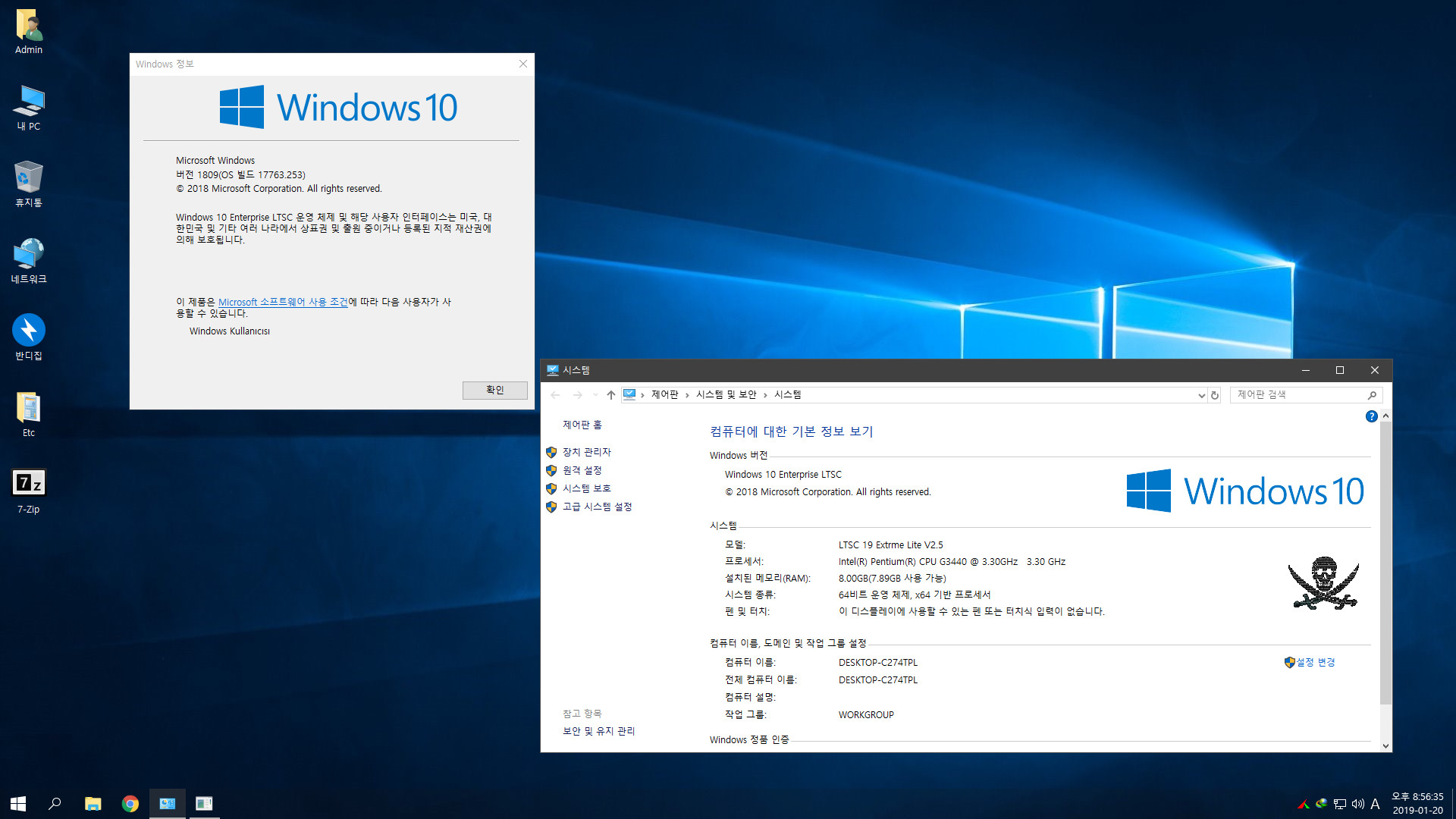Open the volume speaker tray icon
1456x819 pixels.
1357,804
